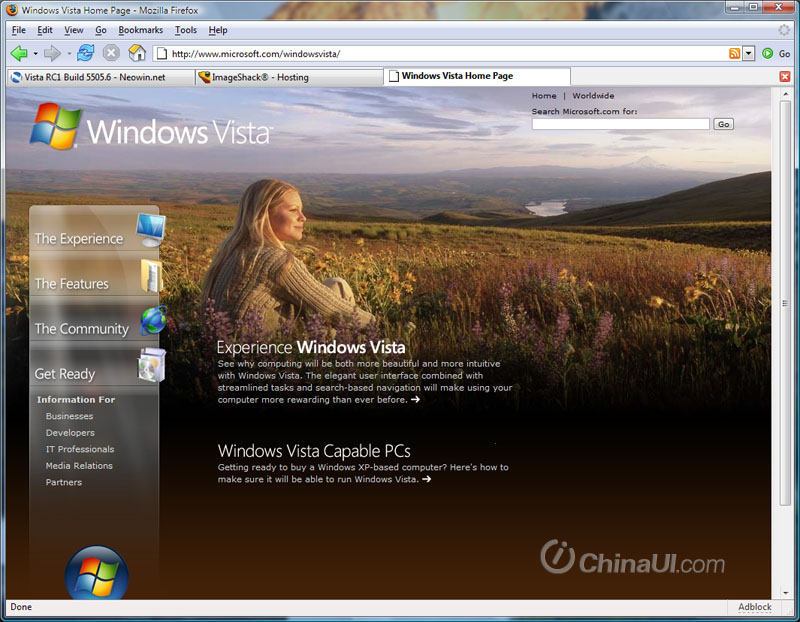Click into Search Microsoft.com input field
This screenshot has width=800, height=622.
point(620,124)
